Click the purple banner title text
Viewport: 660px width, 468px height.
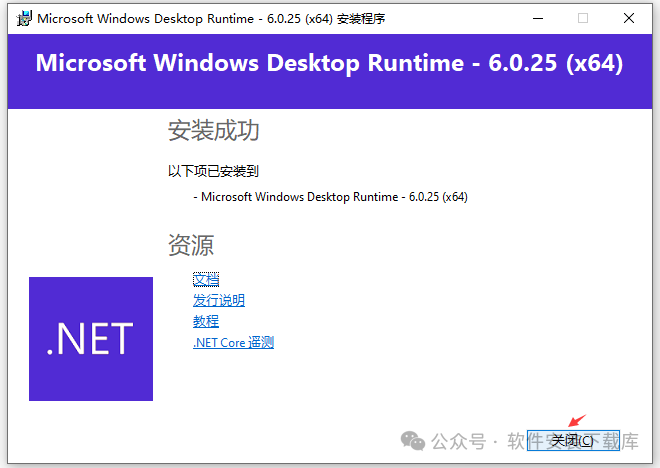click(329, 63)
